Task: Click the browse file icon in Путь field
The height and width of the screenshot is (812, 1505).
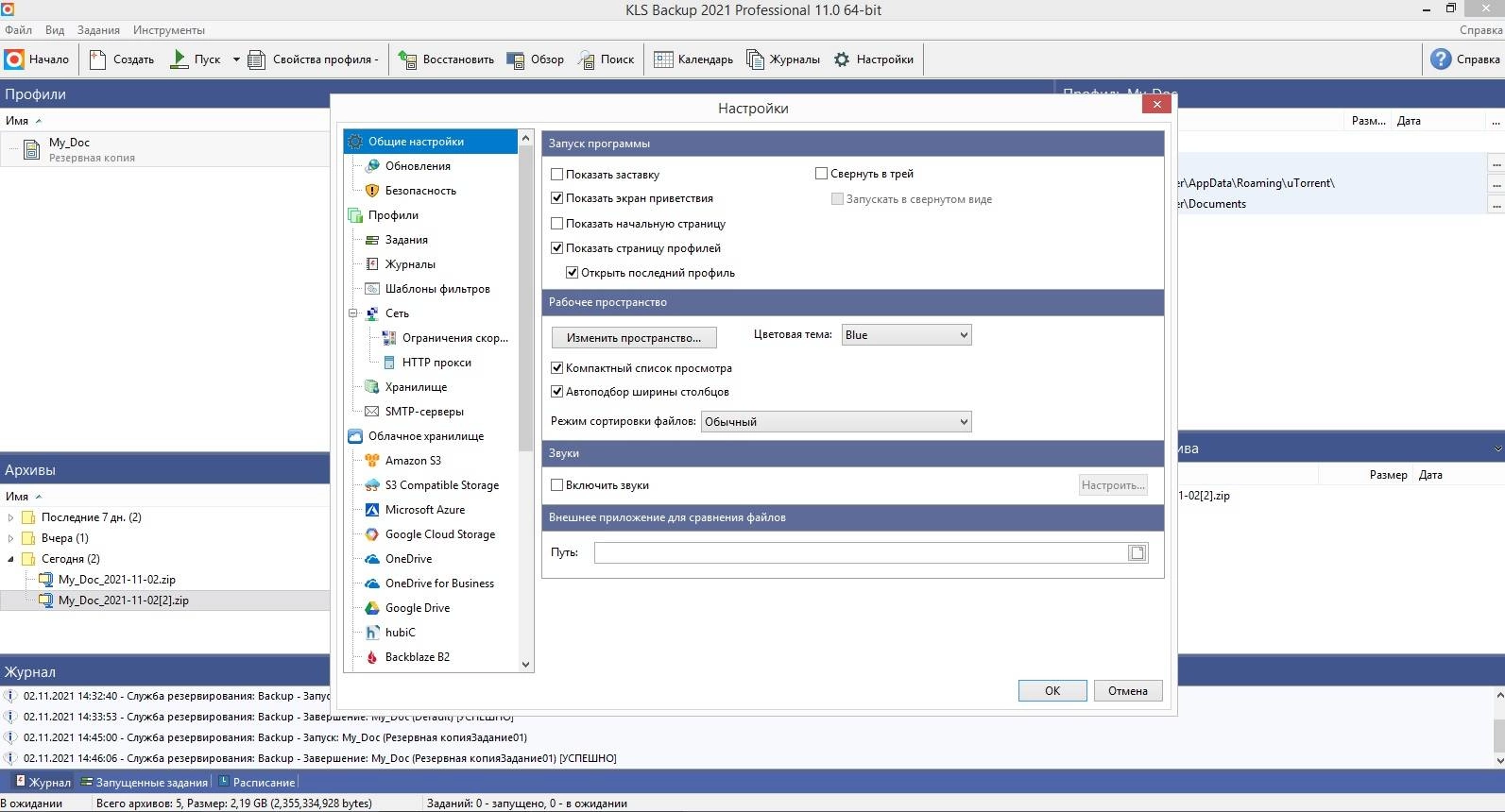Action: pos(1137,553)
